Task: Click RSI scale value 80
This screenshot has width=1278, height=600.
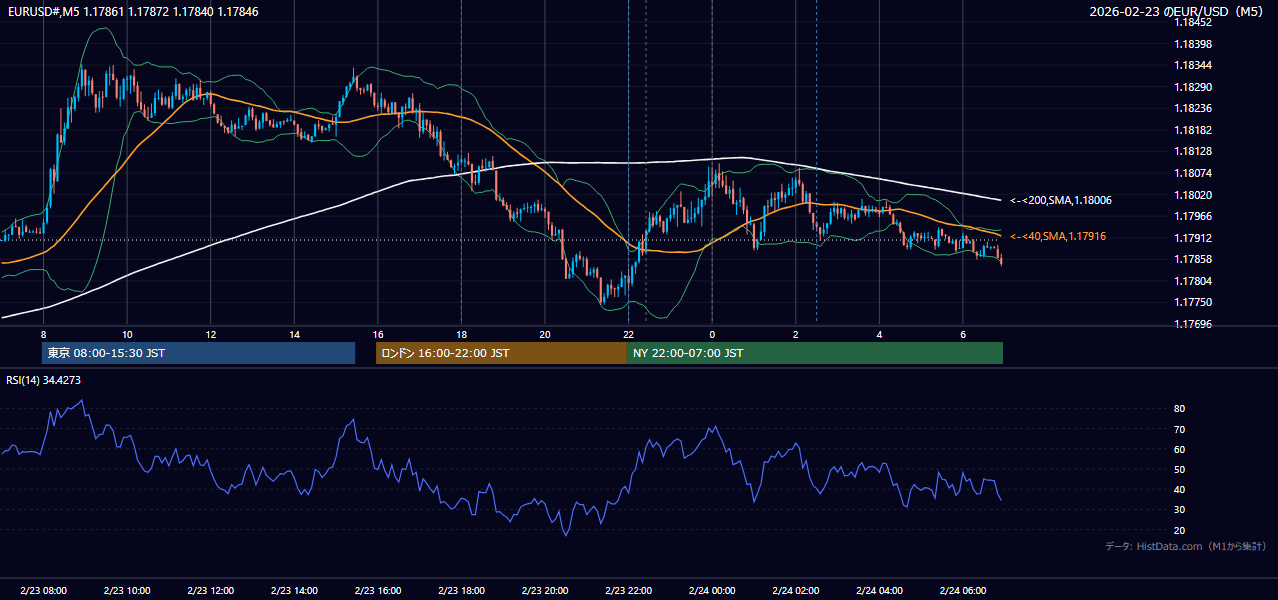Action: coord(1180,409)
